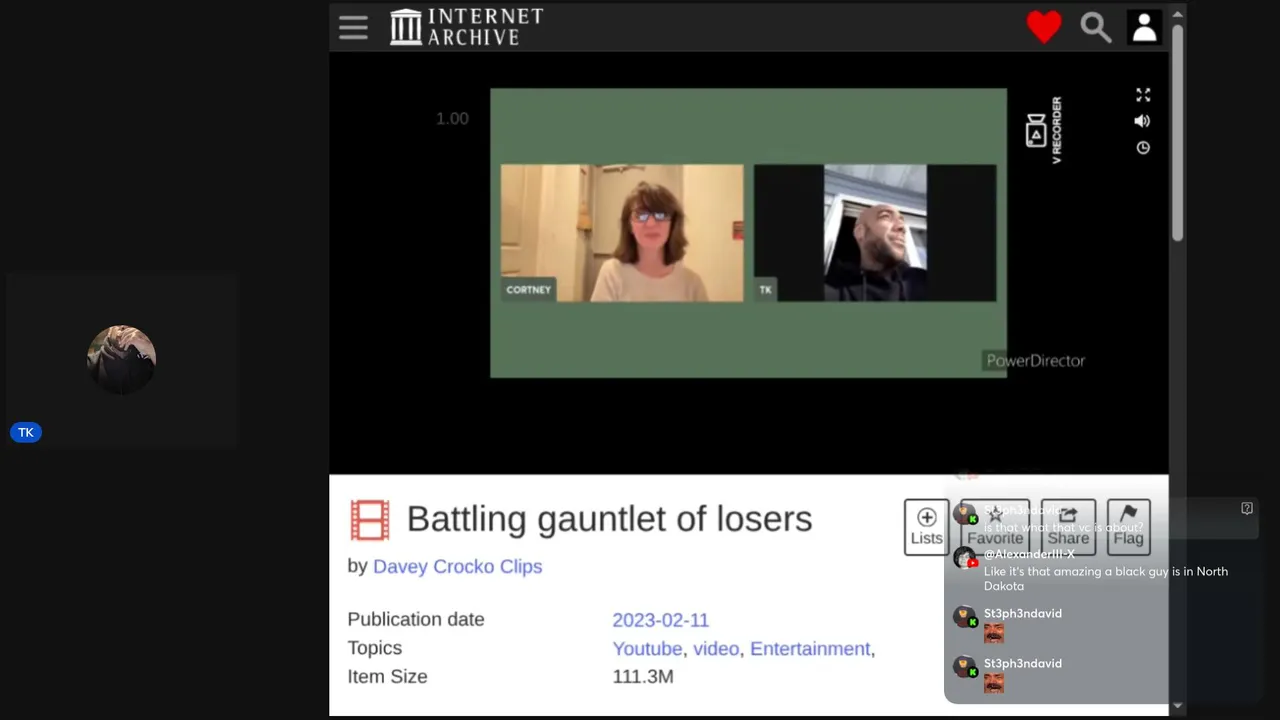Click the "1.00" speed readout in player
This screenshot has height=720, width=1280.
coord(452,119)
